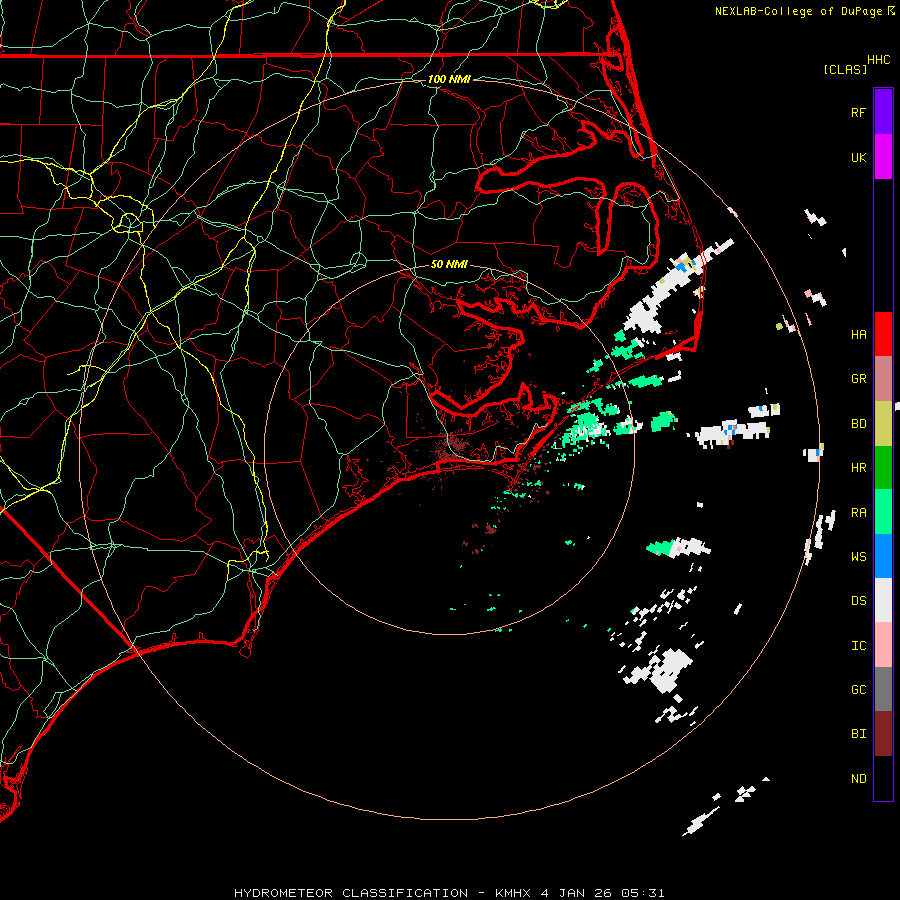Image resolution: width=900 pixels, height=900 pixels.
Task: Select the GR dusty-pink legend swatch
Action: [x=883, y=379]
